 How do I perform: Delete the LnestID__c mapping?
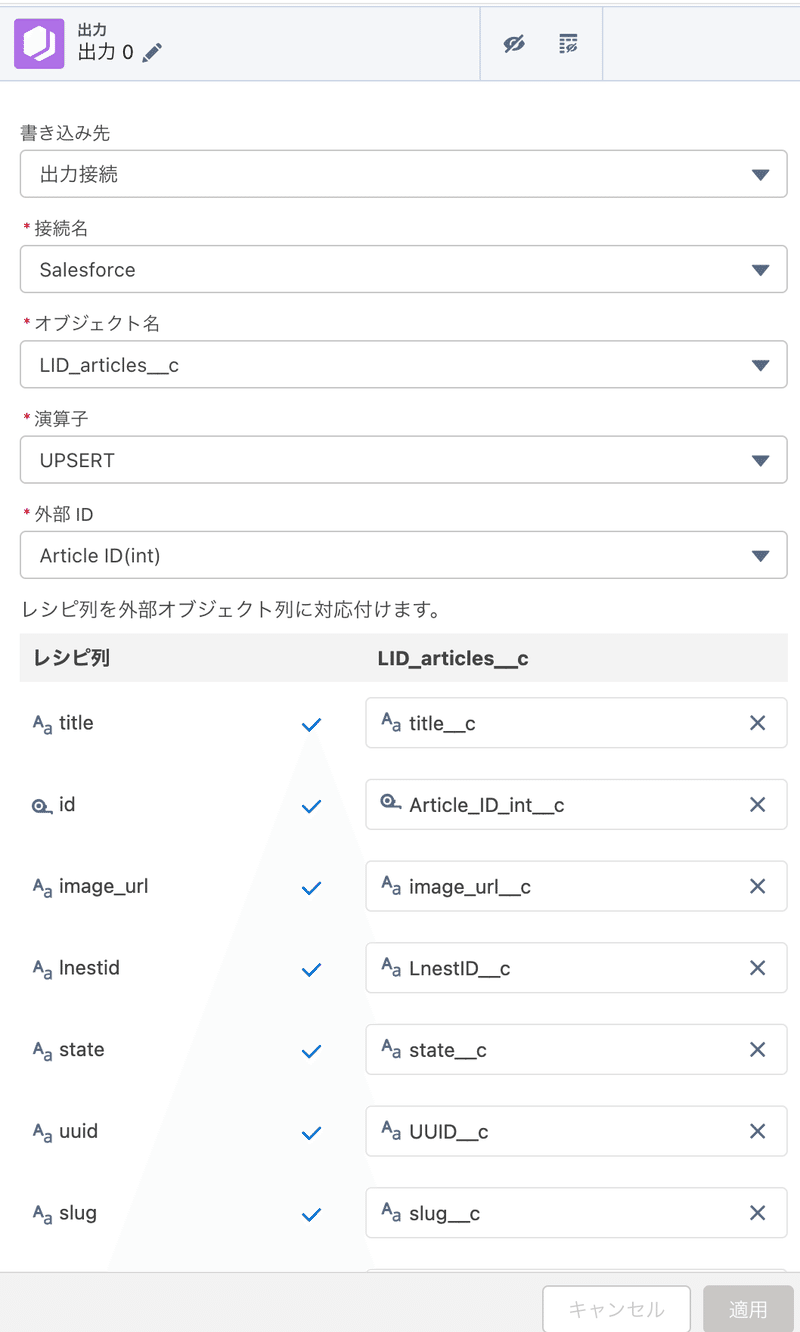click(x=757, y=968)
